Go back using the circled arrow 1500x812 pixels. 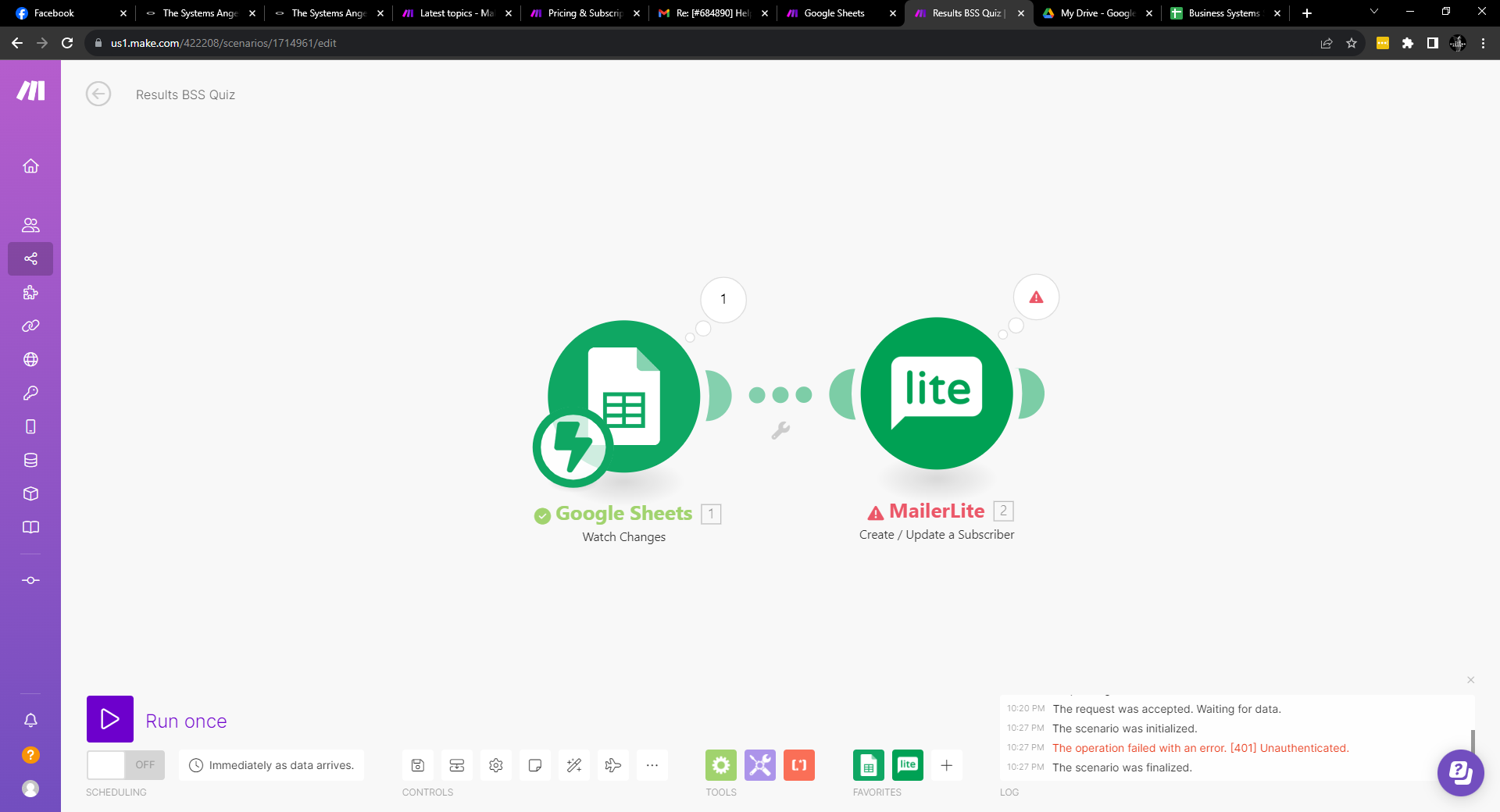(x=98, y=94)
